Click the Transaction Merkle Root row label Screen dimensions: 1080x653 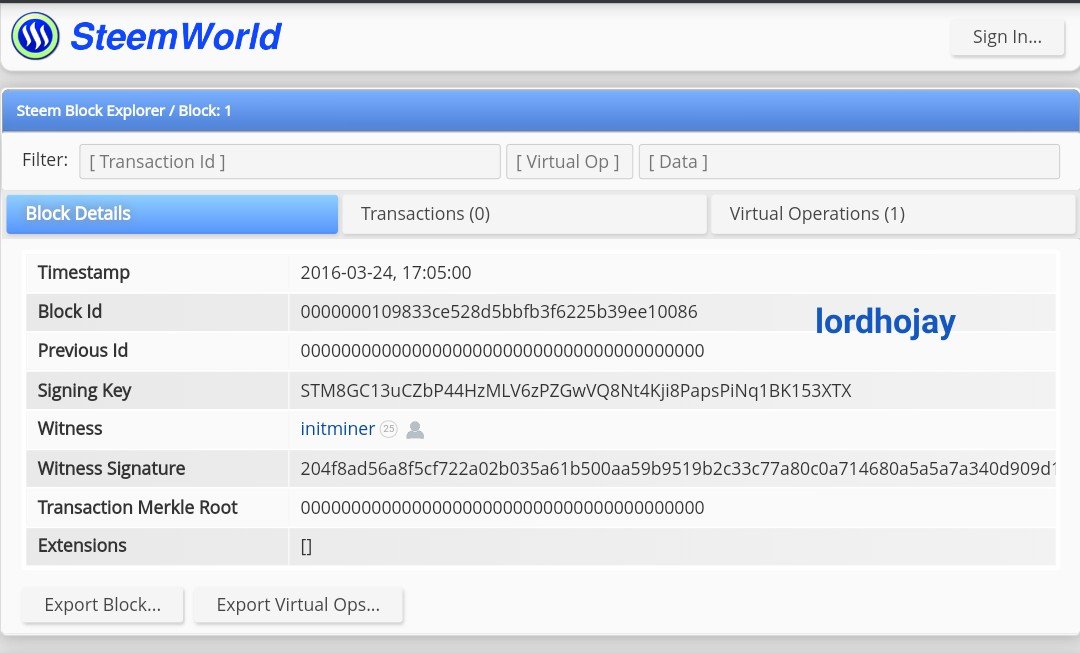[x=138, y=508]
